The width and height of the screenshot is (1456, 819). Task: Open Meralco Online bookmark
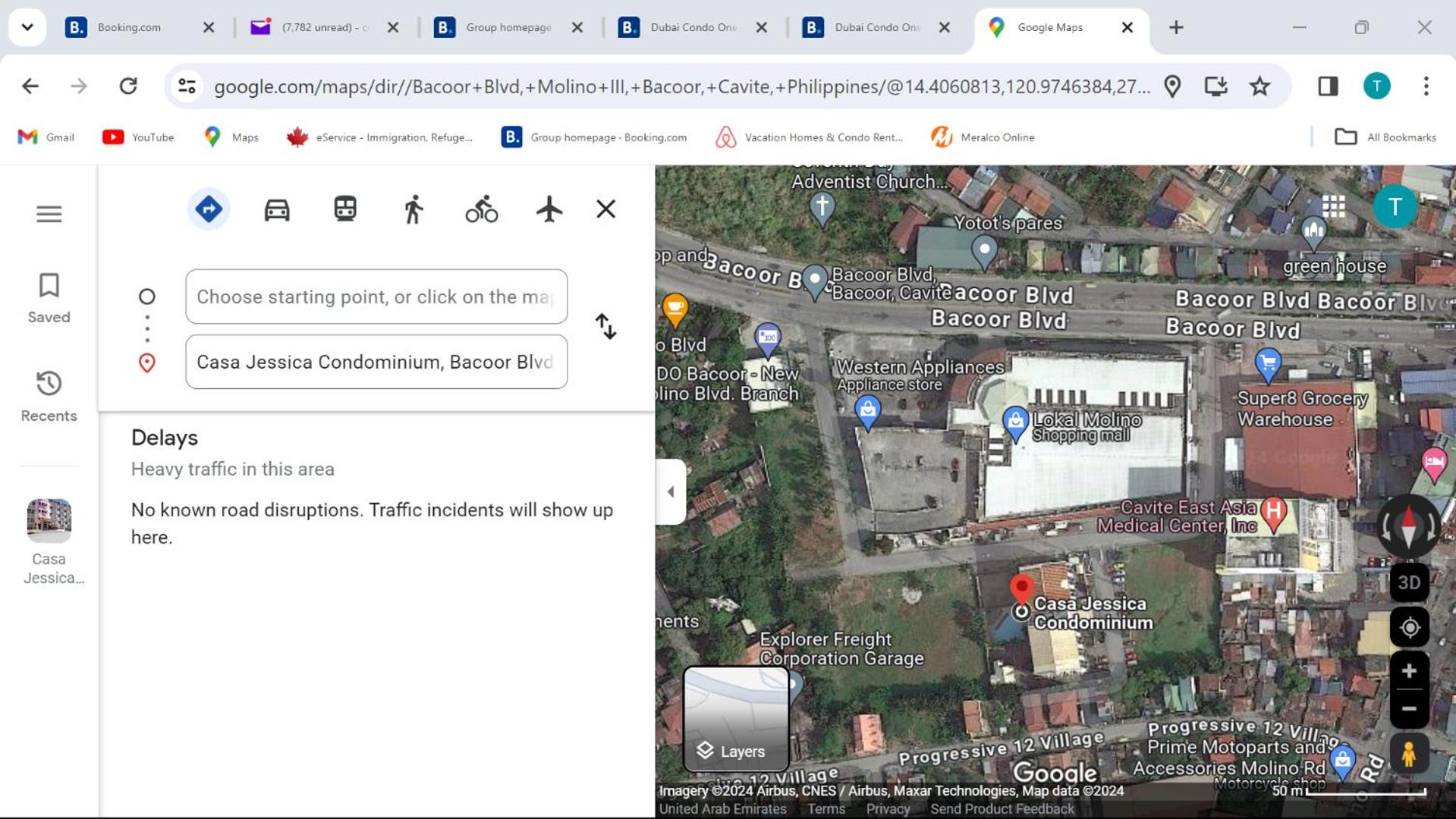(x=983, y=137)
